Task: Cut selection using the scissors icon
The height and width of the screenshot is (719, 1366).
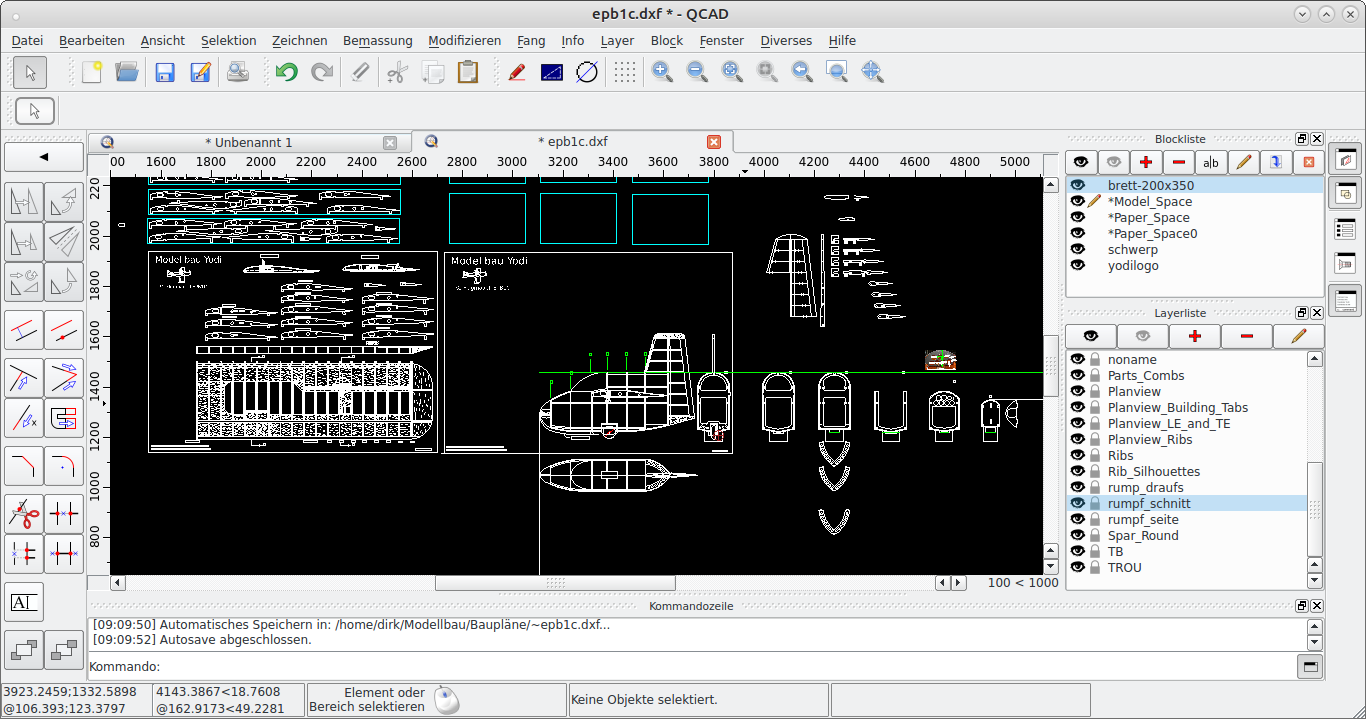Action: click(397, 72)
